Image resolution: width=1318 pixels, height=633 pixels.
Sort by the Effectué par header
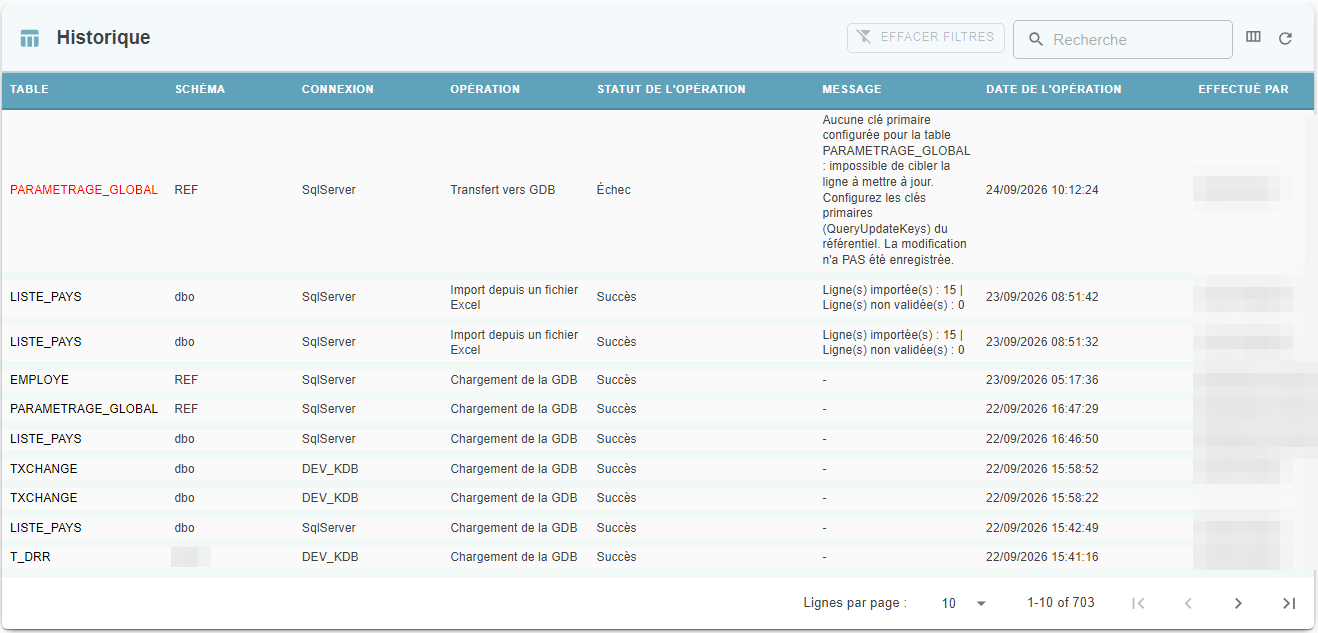coord(1243,89)
